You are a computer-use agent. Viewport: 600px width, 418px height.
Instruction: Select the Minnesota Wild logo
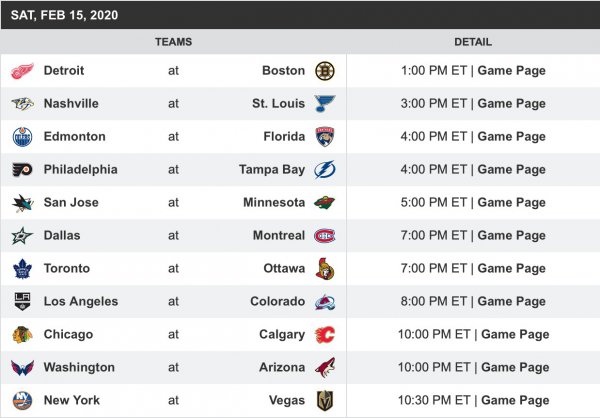[x=325, y=203]
